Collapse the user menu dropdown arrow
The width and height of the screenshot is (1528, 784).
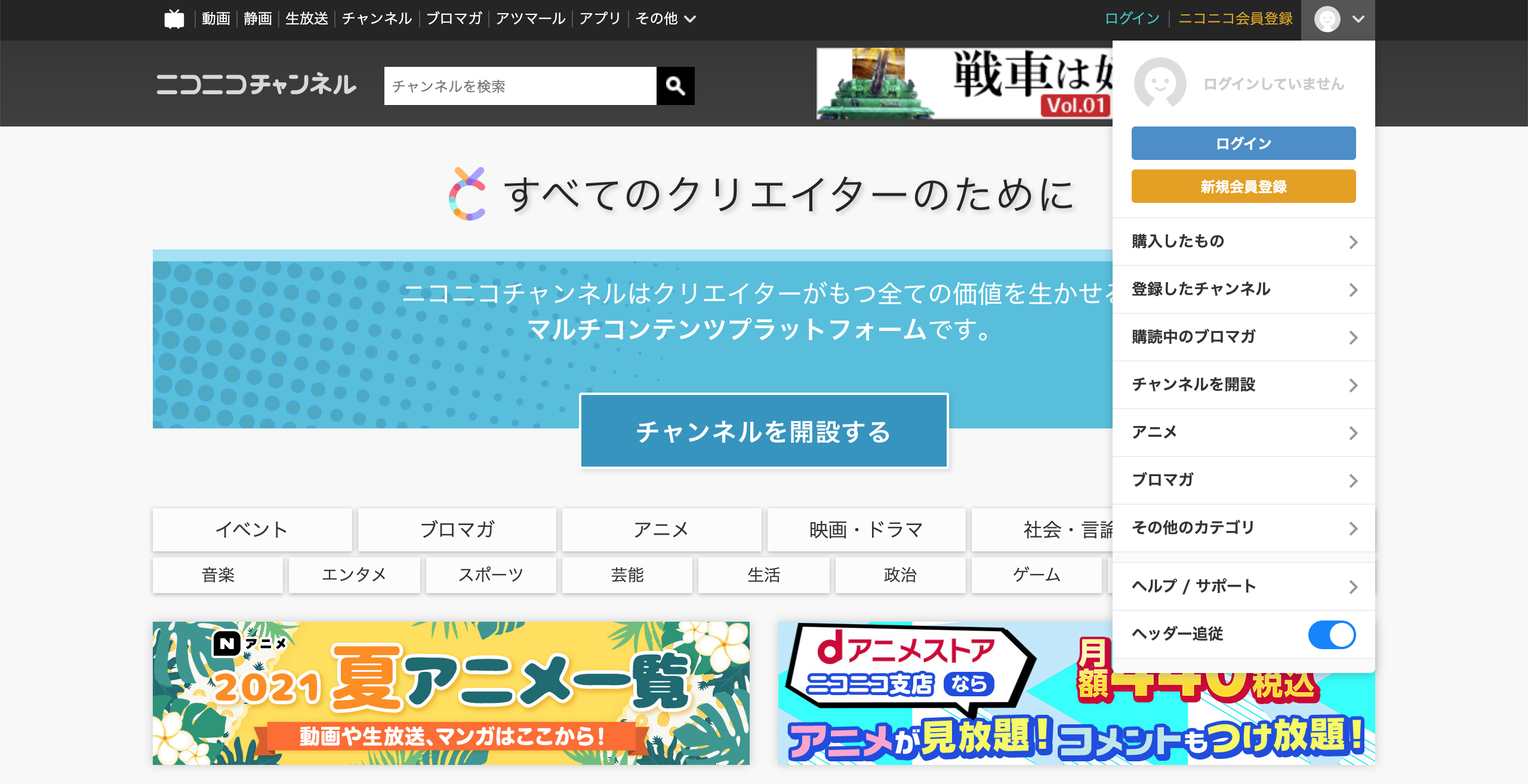(1358, 19)
